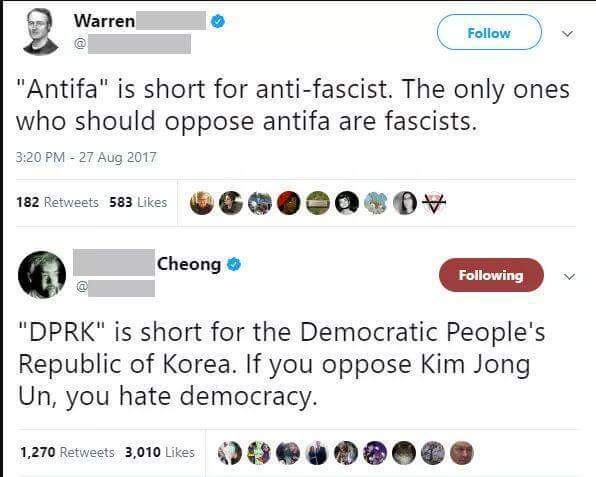Open last liker avatar on DPRK tweet
The height and width of the screenshot is (477, 596).
point(462,453)
